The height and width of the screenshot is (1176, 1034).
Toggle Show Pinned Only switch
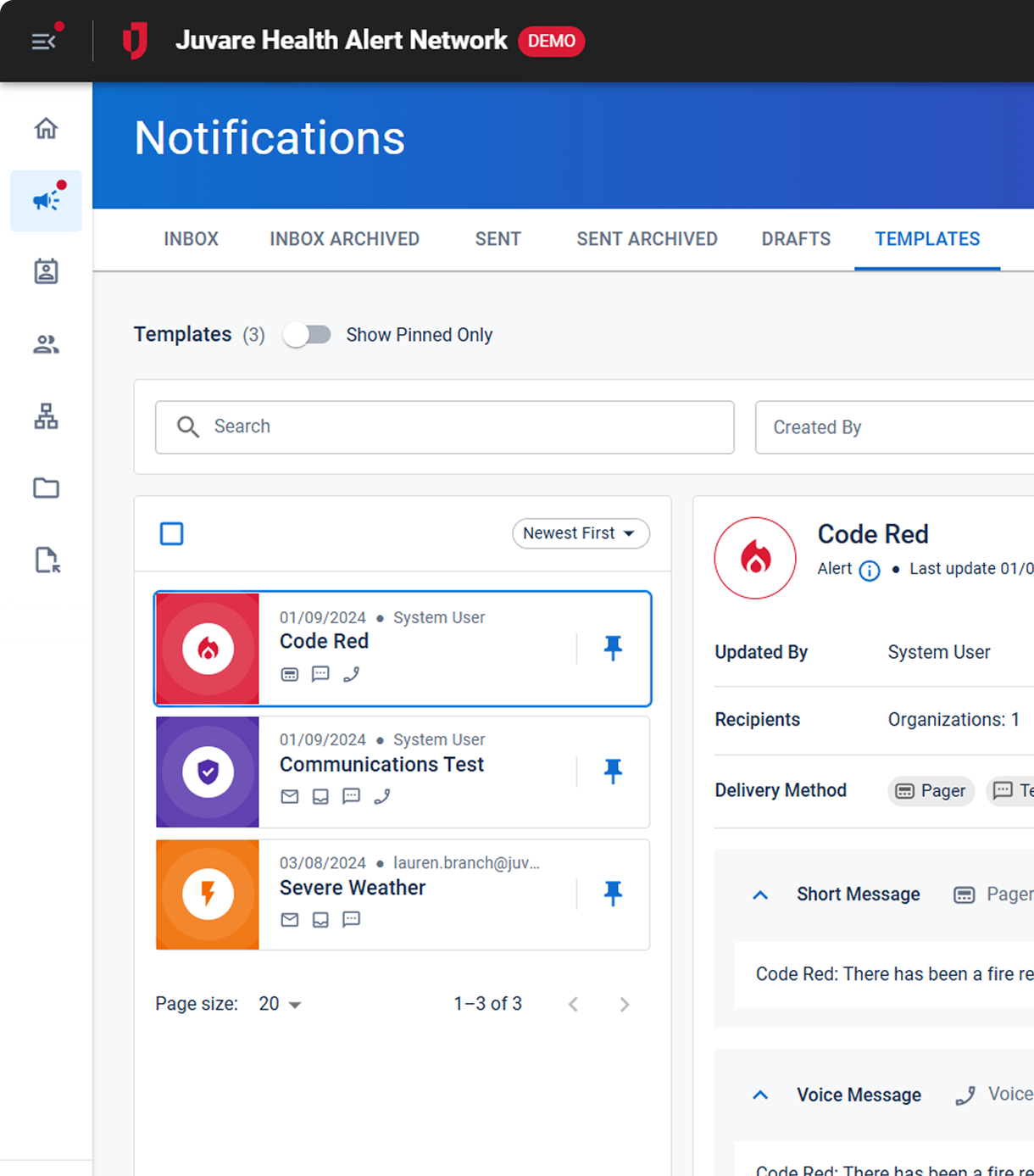[307, 335]
